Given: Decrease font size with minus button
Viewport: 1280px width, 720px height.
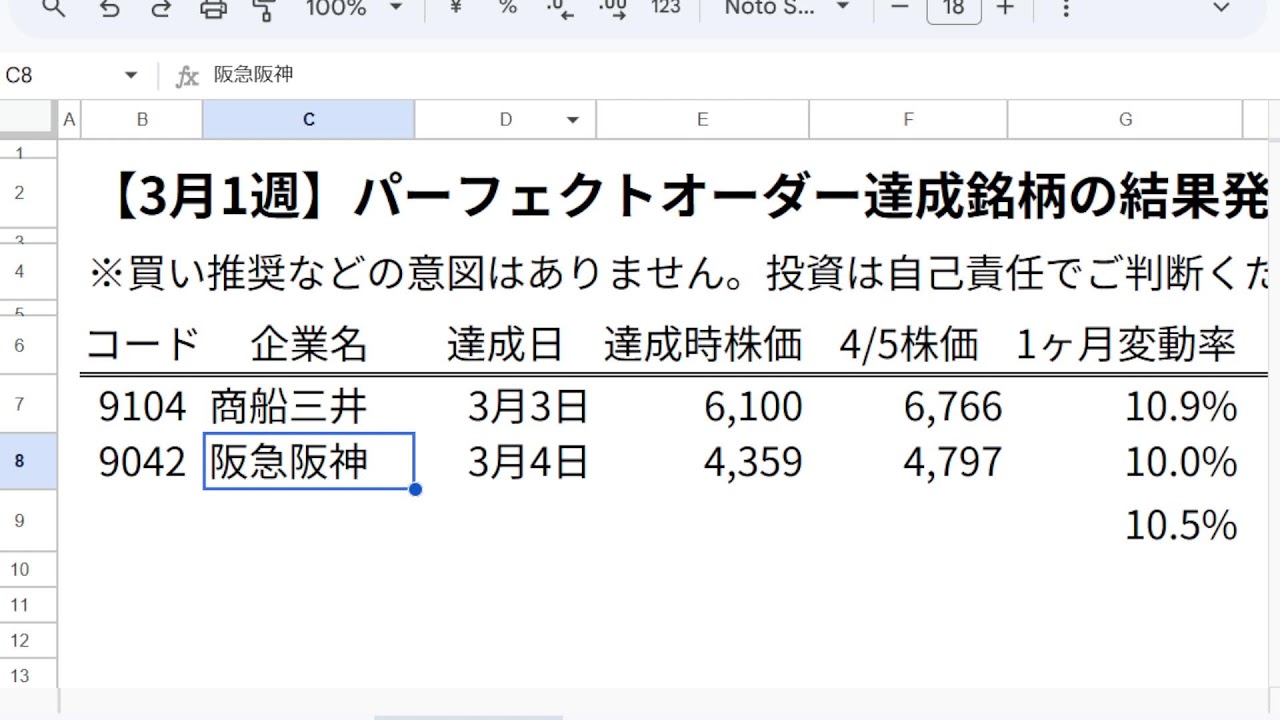Looking at the screenshot, I should [900, 8].
